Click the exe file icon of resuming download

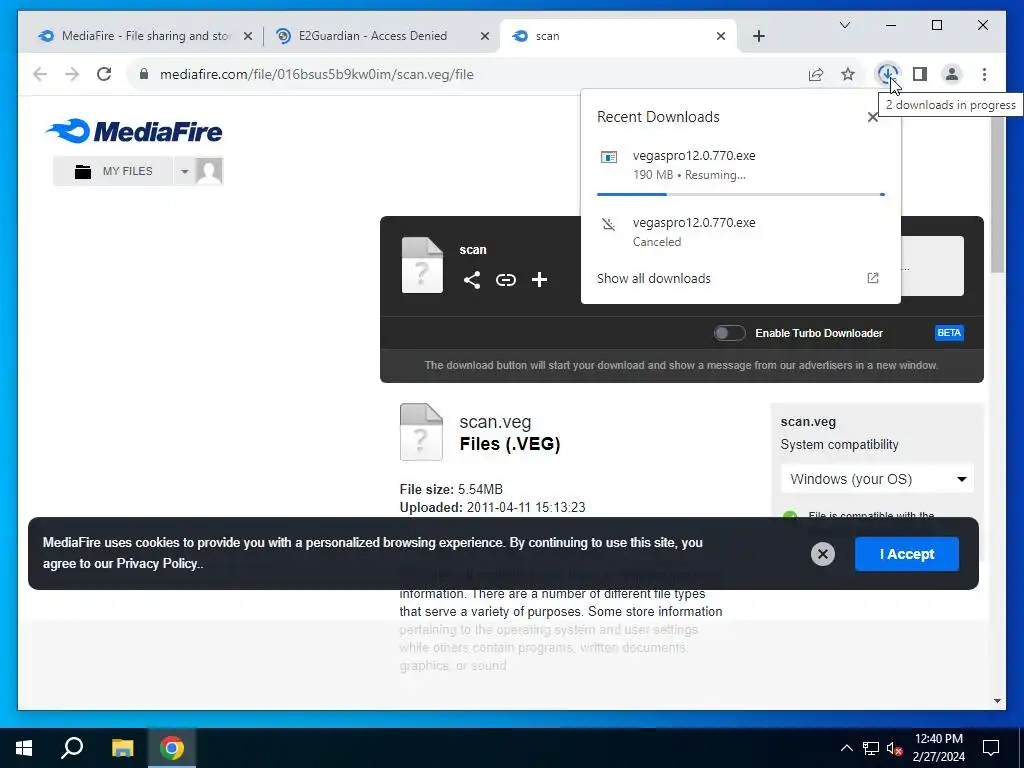tap(609, 157)
